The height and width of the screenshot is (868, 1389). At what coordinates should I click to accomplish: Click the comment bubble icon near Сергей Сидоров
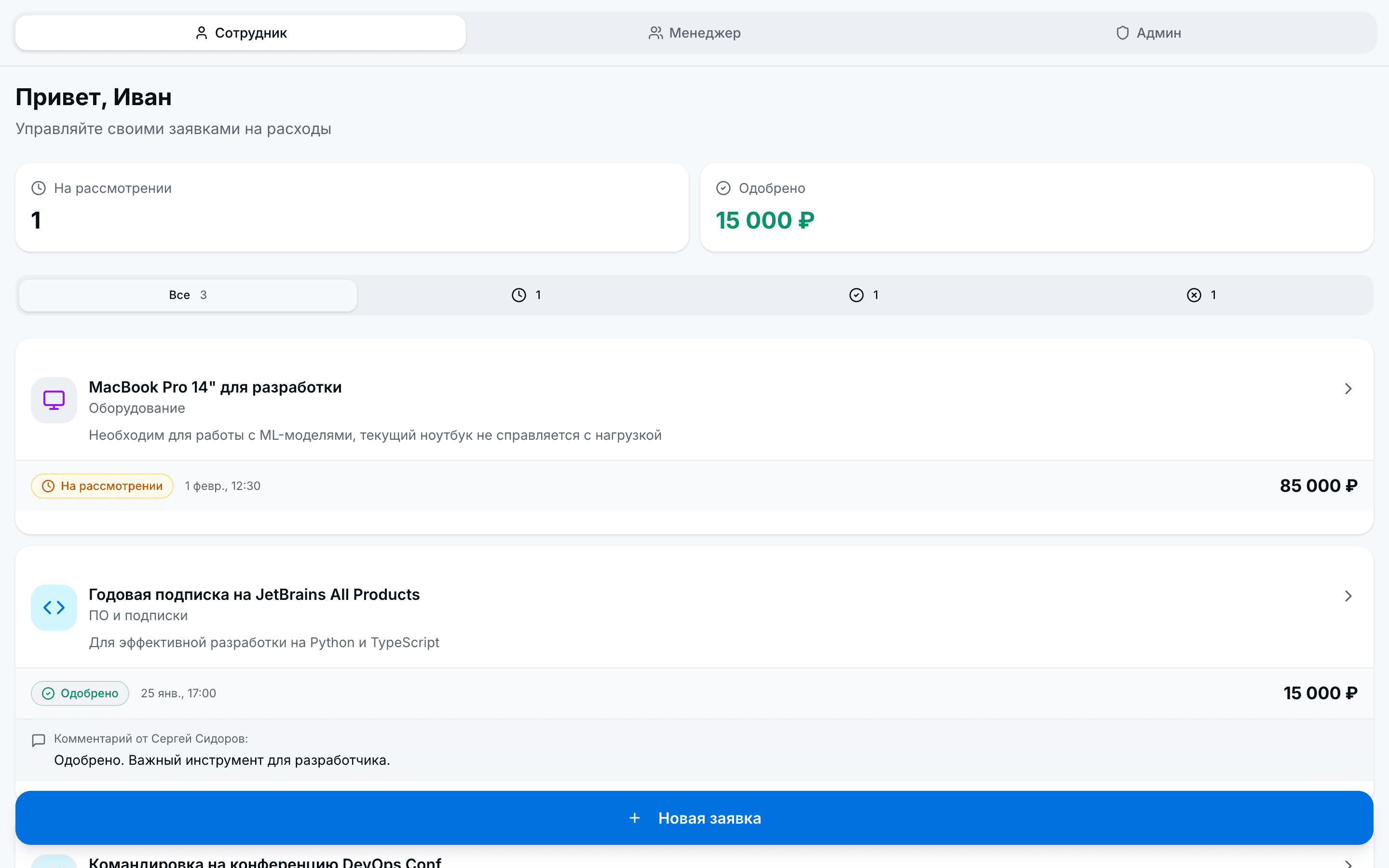39,740
